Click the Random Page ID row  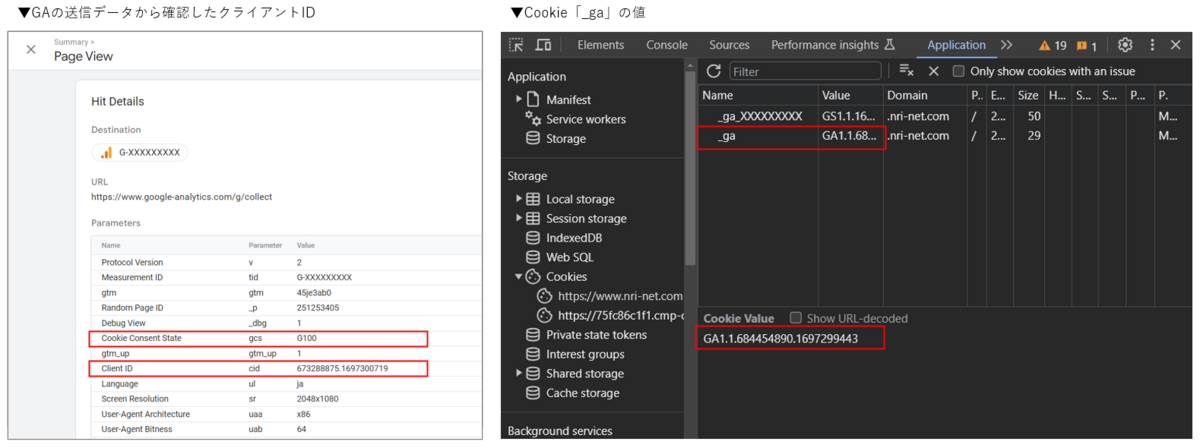(x=285, y=308)
